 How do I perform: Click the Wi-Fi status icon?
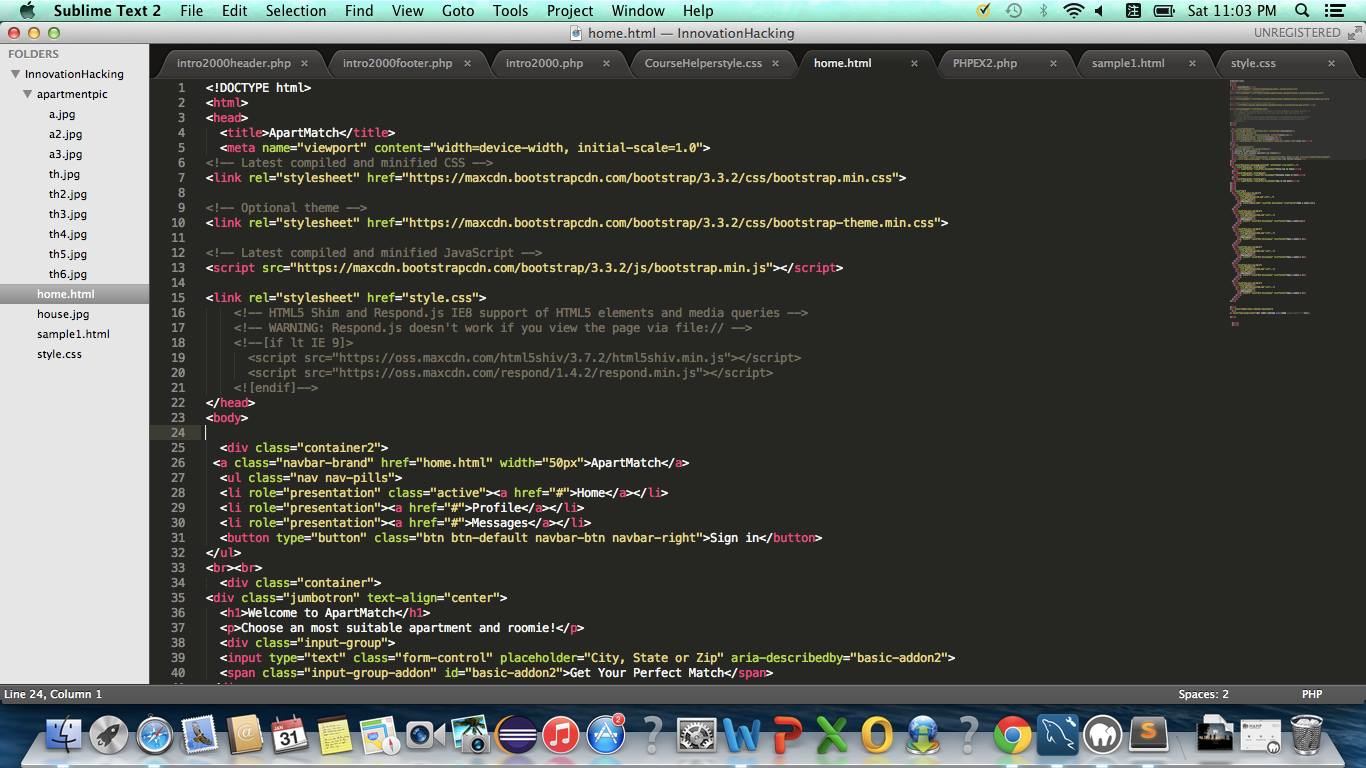click(x=1073, y=11)
